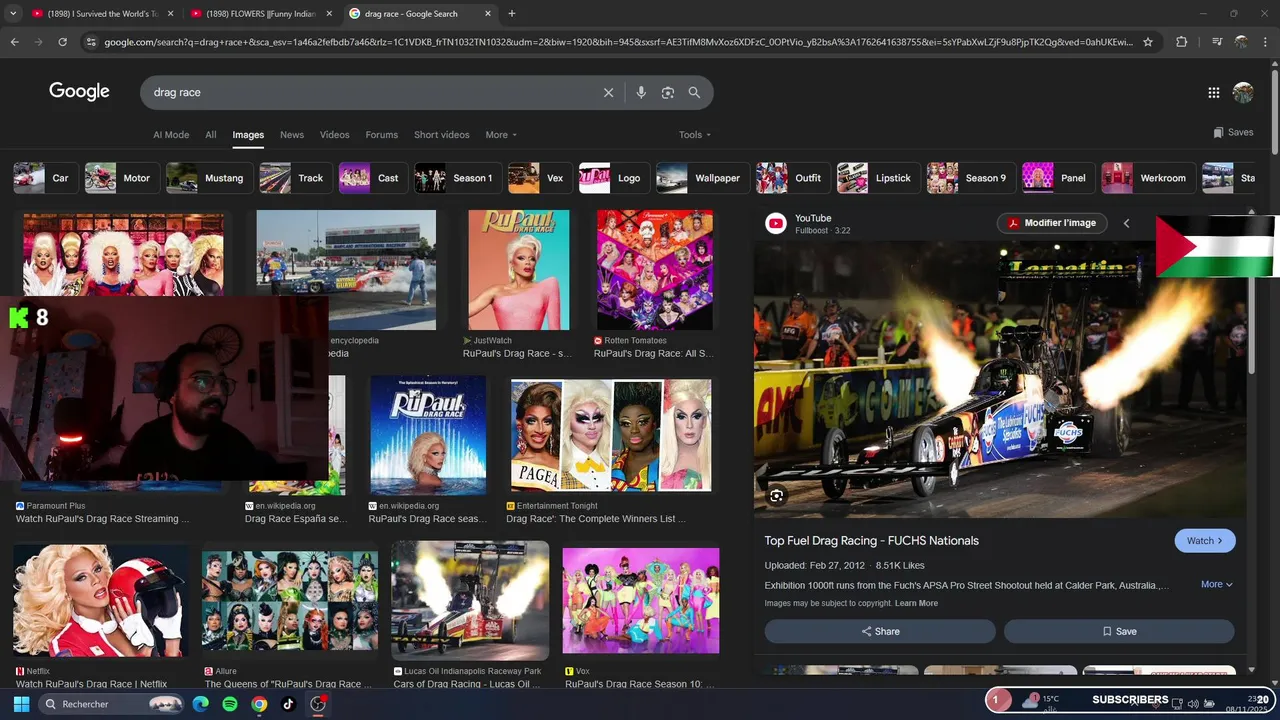This screenshot has width=1280, height=720.
Task: Click the Windows taskbar search box
Action: 112,704
